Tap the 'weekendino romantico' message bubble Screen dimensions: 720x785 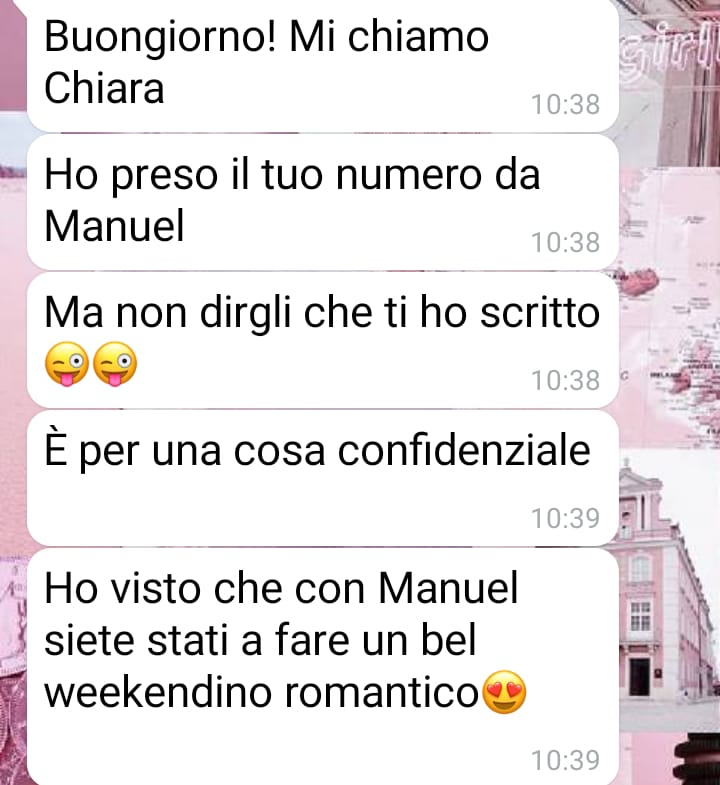point(323,667)
